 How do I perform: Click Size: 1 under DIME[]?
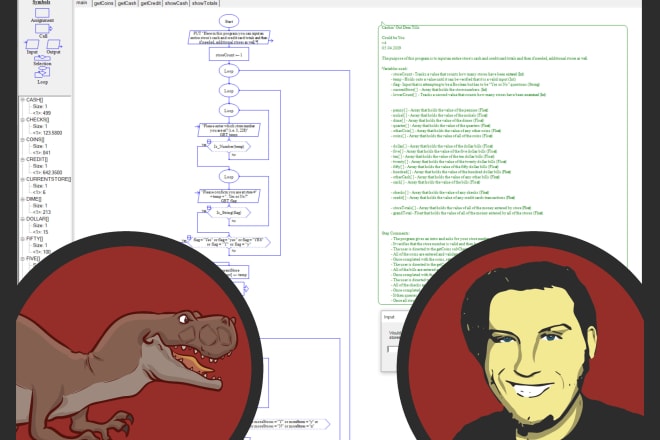tap(40, 205)
